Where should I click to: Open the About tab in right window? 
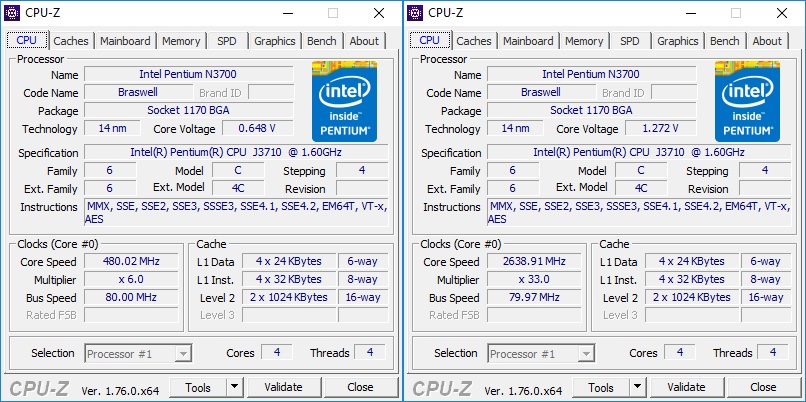767,41
